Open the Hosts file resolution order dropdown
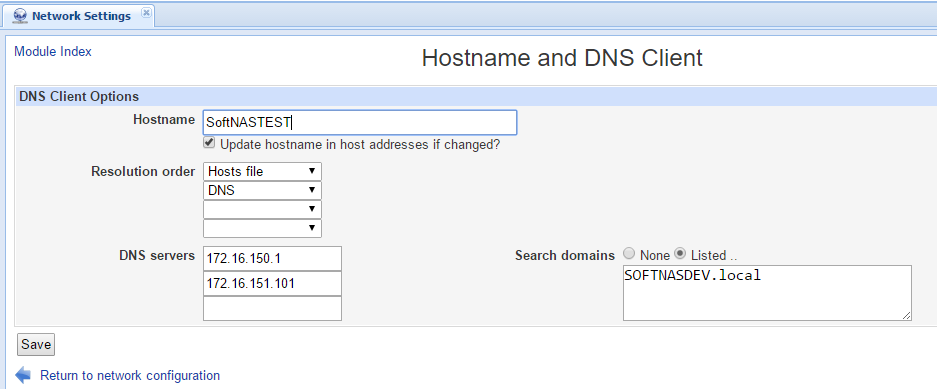937x389 pixels. click(x=262, y=171)
